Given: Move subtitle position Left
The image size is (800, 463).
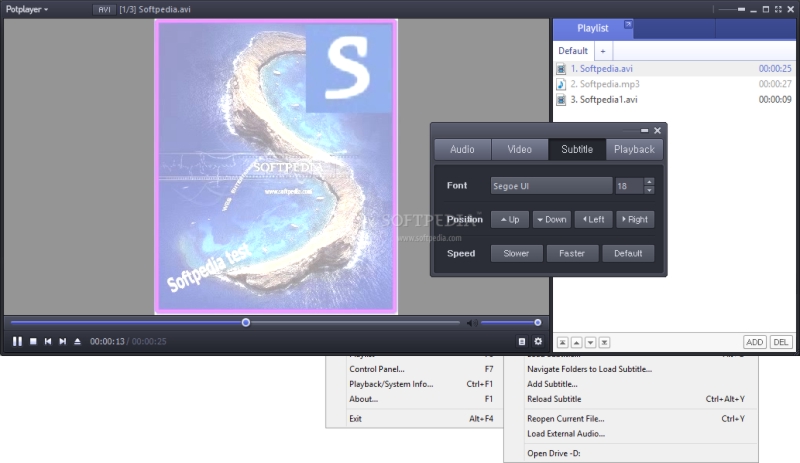Looking at the screenshot, I should 593,220.
